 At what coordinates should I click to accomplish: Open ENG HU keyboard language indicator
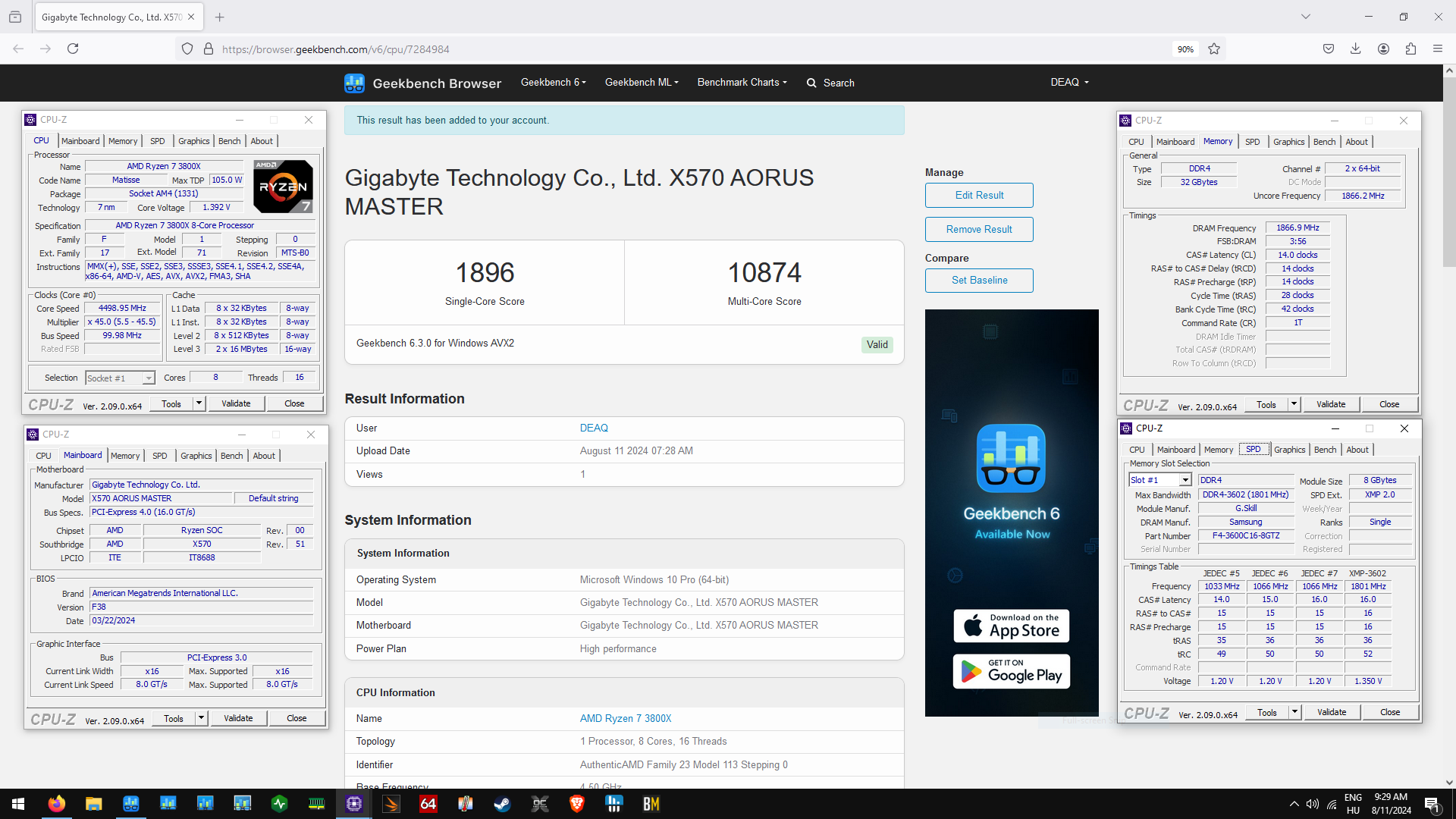(1353, 804)
